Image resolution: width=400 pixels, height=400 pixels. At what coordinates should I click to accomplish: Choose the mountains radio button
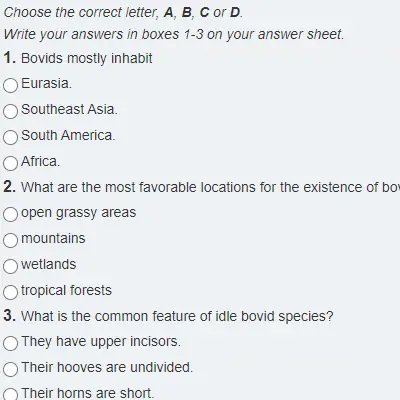click(x=10, y=240)
